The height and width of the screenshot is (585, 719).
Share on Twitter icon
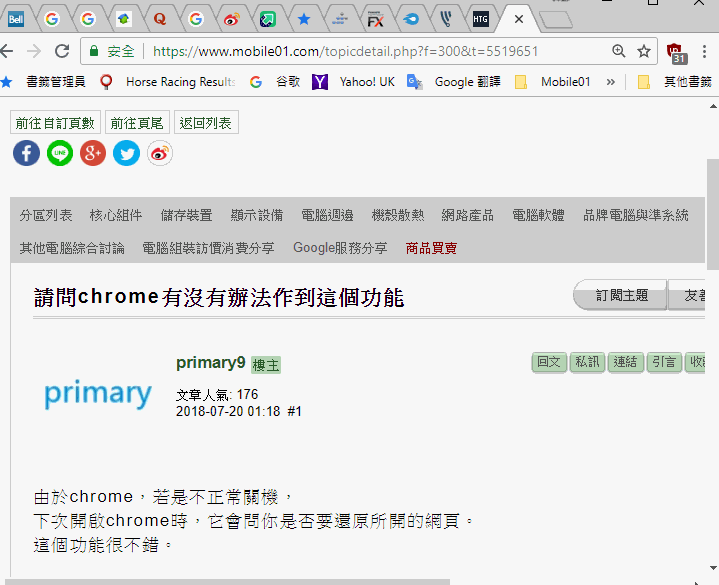pos(127,153)
